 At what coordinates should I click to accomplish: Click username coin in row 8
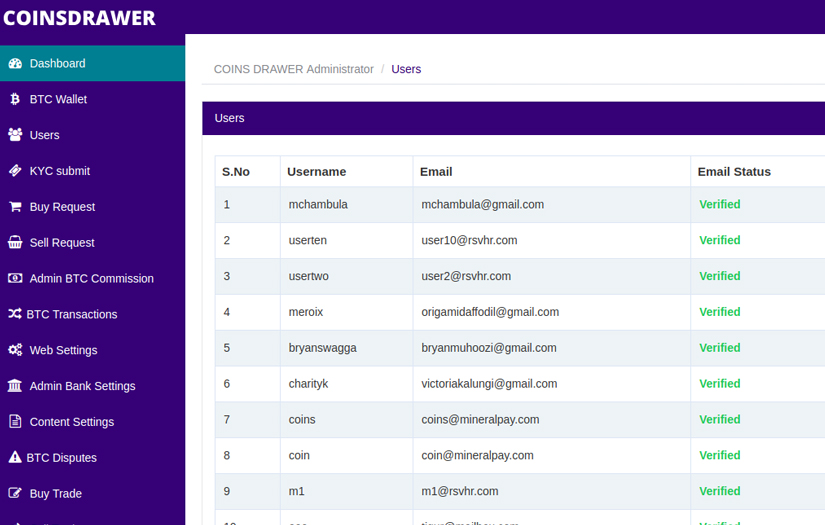tap(299, 455)
